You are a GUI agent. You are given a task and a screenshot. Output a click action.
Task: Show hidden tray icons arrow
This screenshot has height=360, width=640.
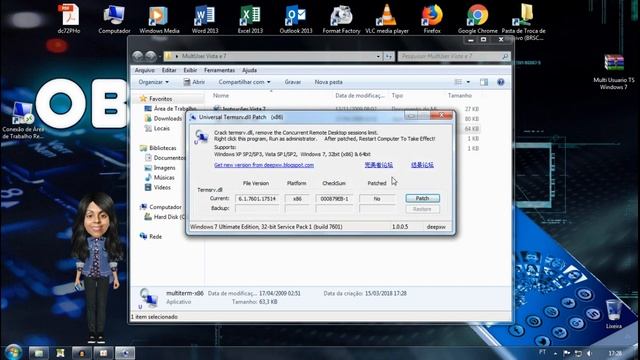[555, 353]
